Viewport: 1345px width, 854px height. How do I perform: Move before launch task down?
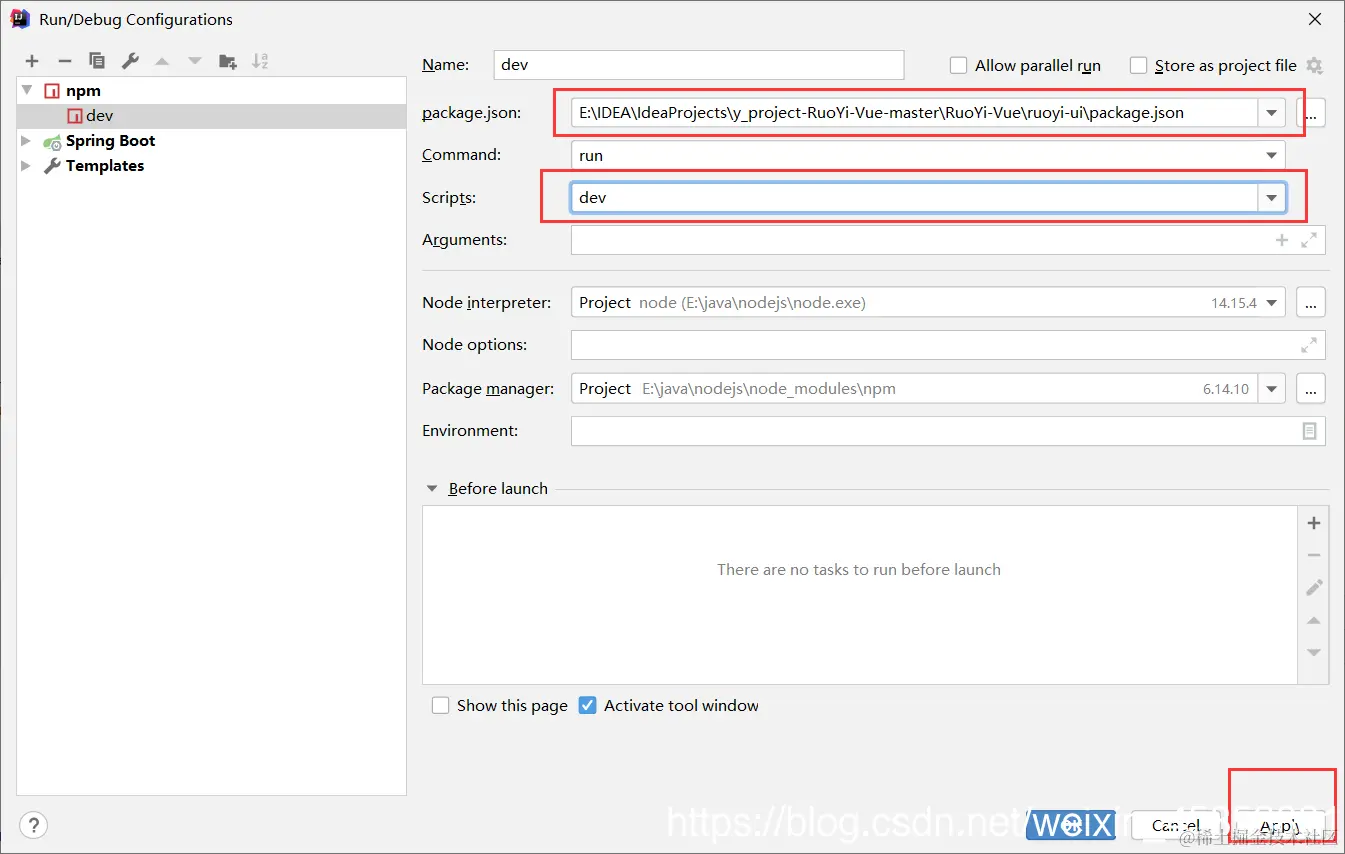[1315, 653]
